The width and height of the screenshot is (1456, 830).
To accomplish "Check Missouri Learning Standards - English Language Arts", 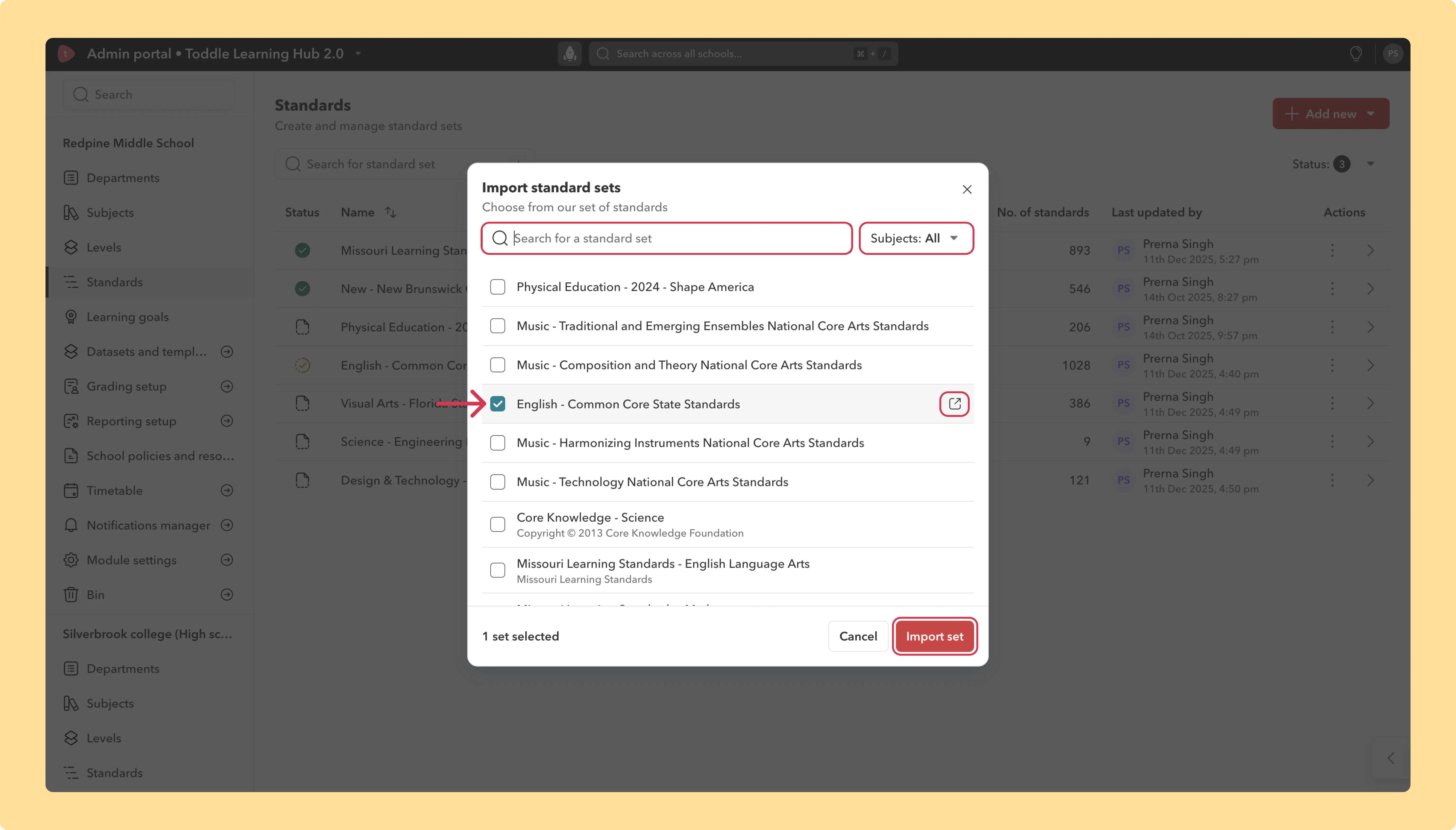I will click(x=497, y=570).
